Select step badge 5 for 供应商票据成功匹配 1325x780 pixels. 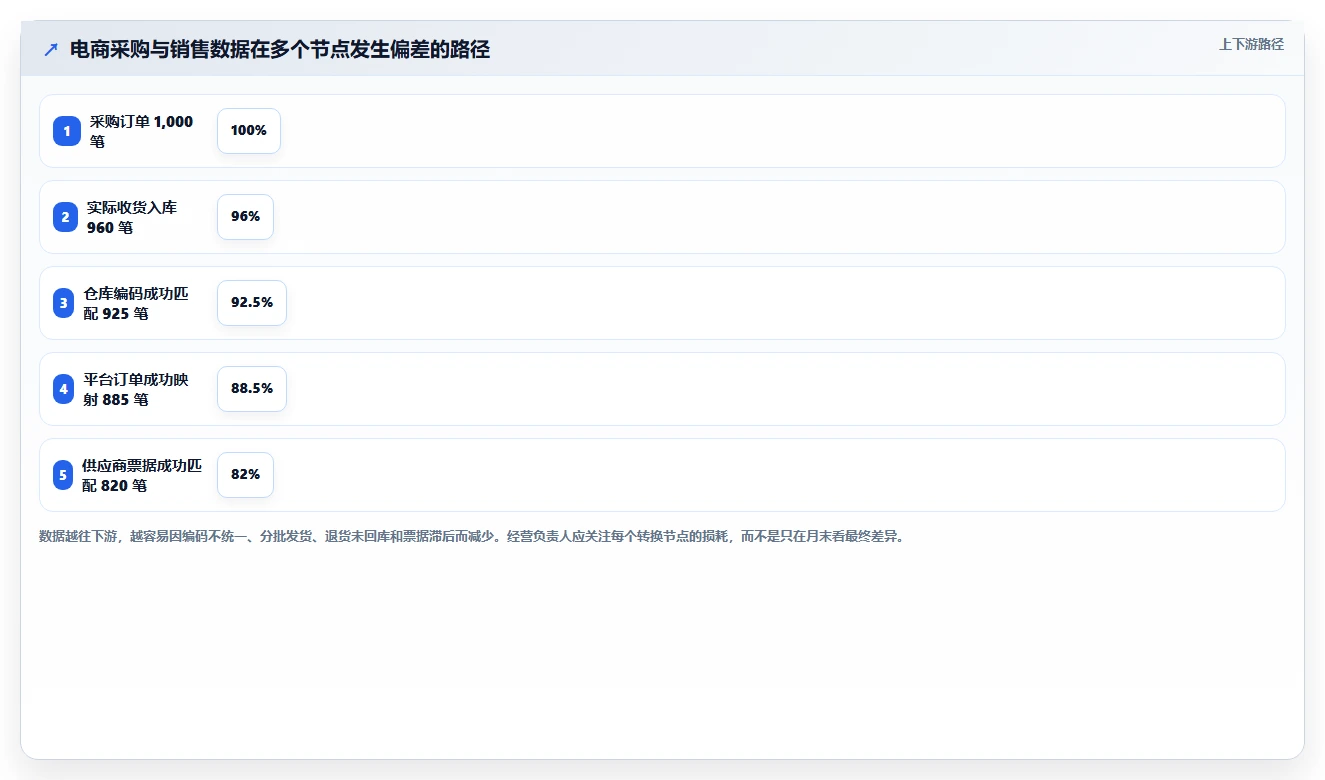(63, 475)
